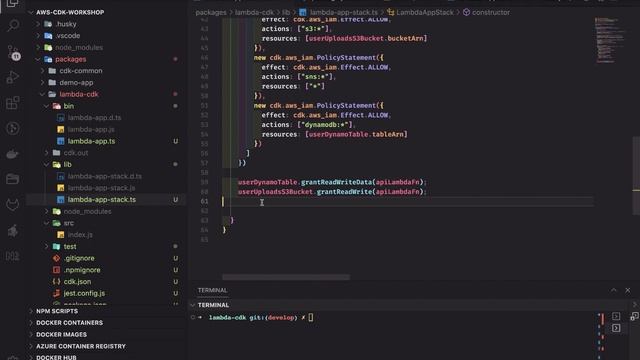Click the editor minimap
The height and width of the screenshot is (360, 640).
(x=610, y=40)
